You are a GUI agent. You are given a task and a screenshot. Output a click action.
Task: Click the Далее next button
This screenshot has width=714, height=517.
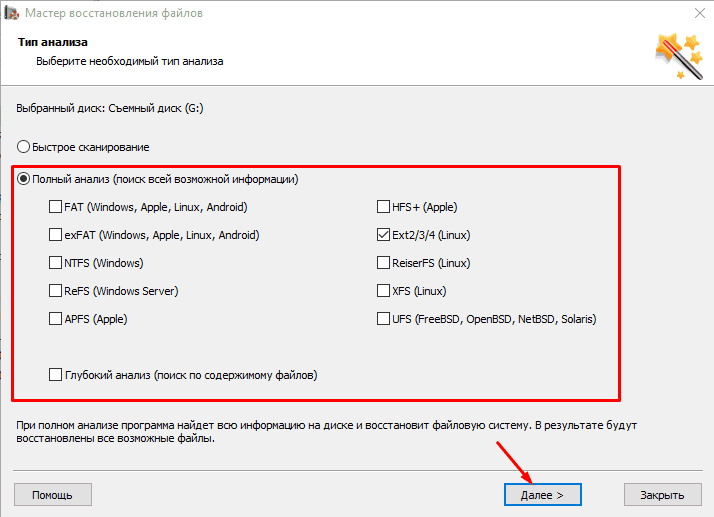543,494
